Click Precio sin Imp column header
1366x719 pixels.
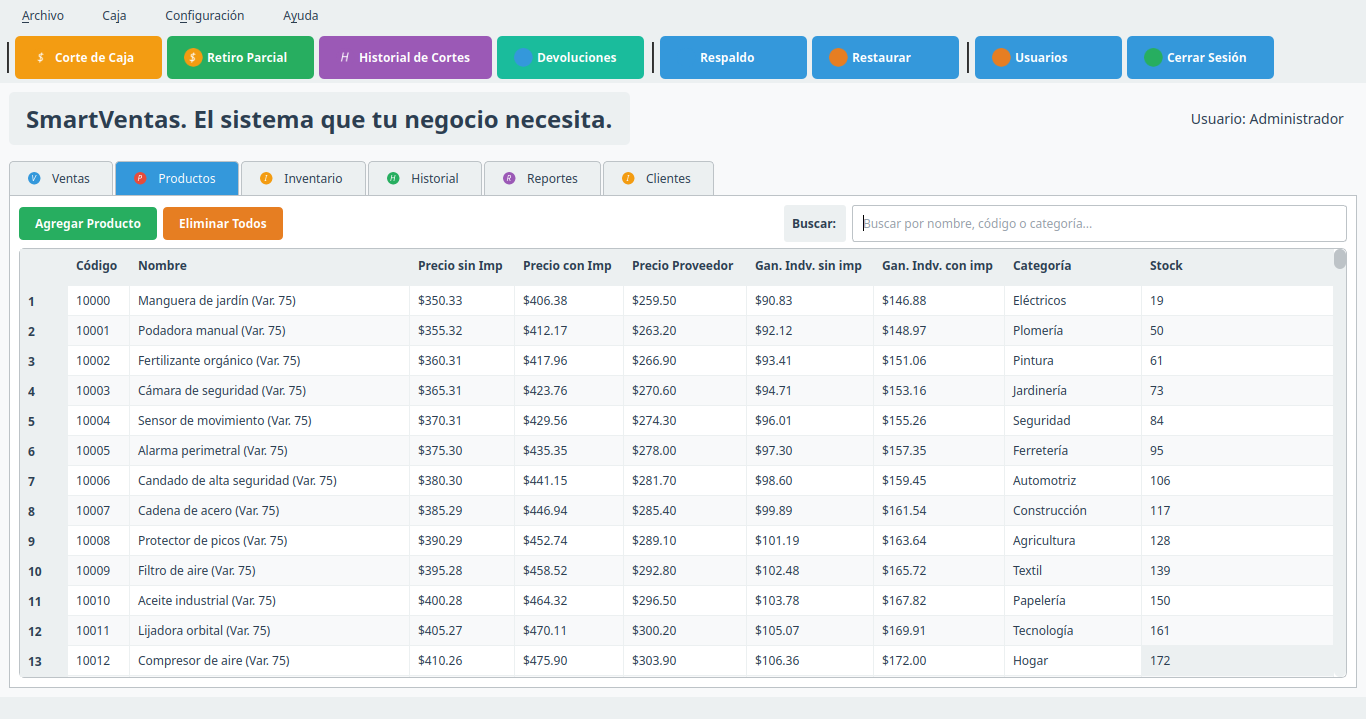[x=460, y=266]
